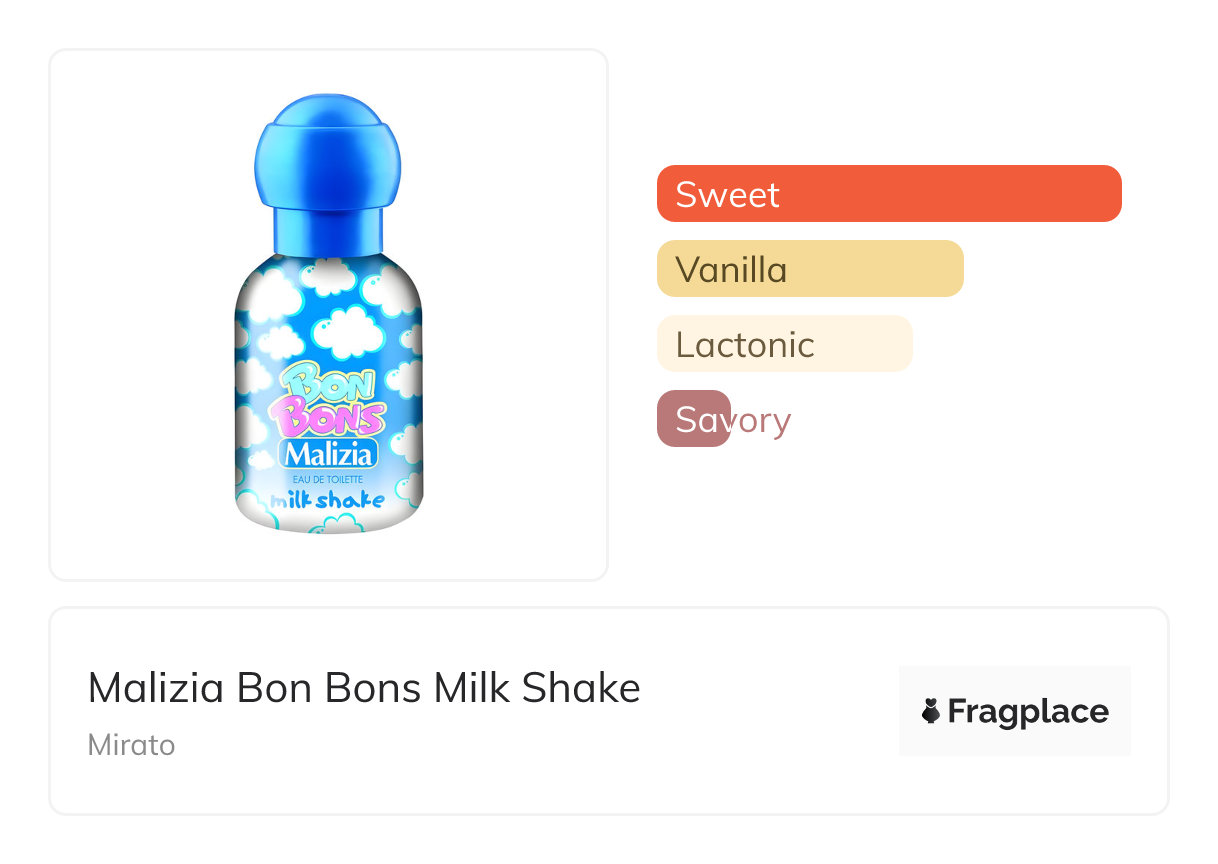Viewport: 1218px width, 864px height.
Task: Click the large white cloud above Bon Bons logo
Action: (347, 329)
